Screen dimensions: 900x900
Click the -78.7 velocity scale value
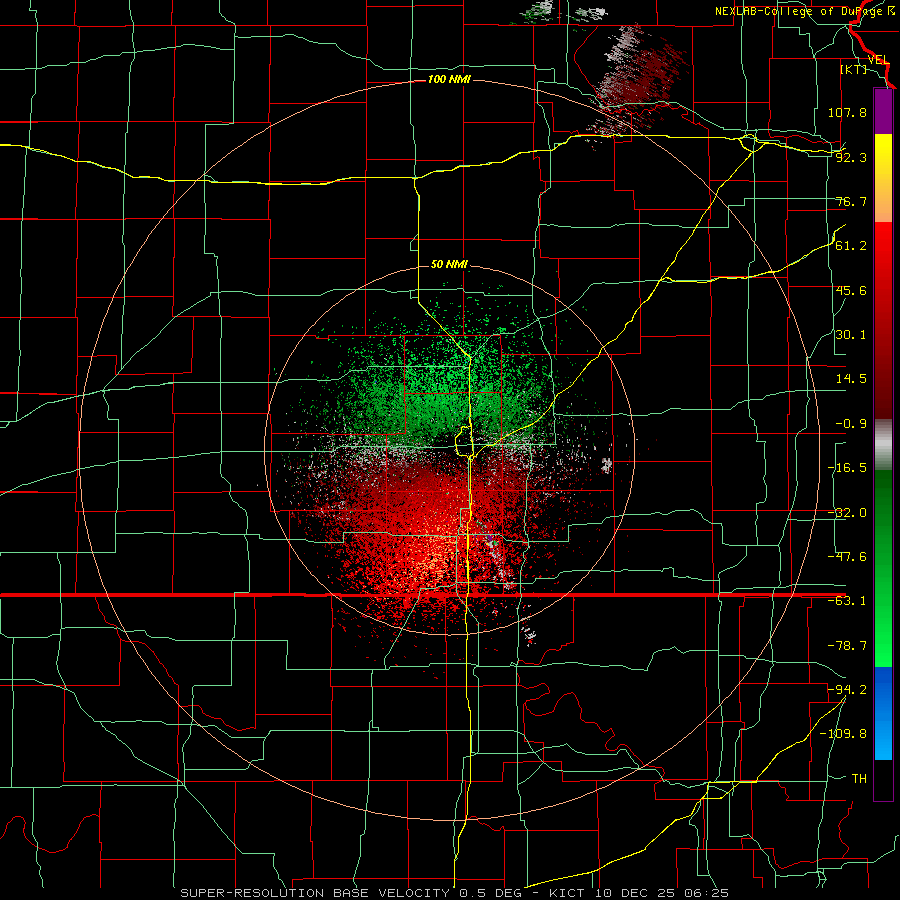click(x=847, y=646)
